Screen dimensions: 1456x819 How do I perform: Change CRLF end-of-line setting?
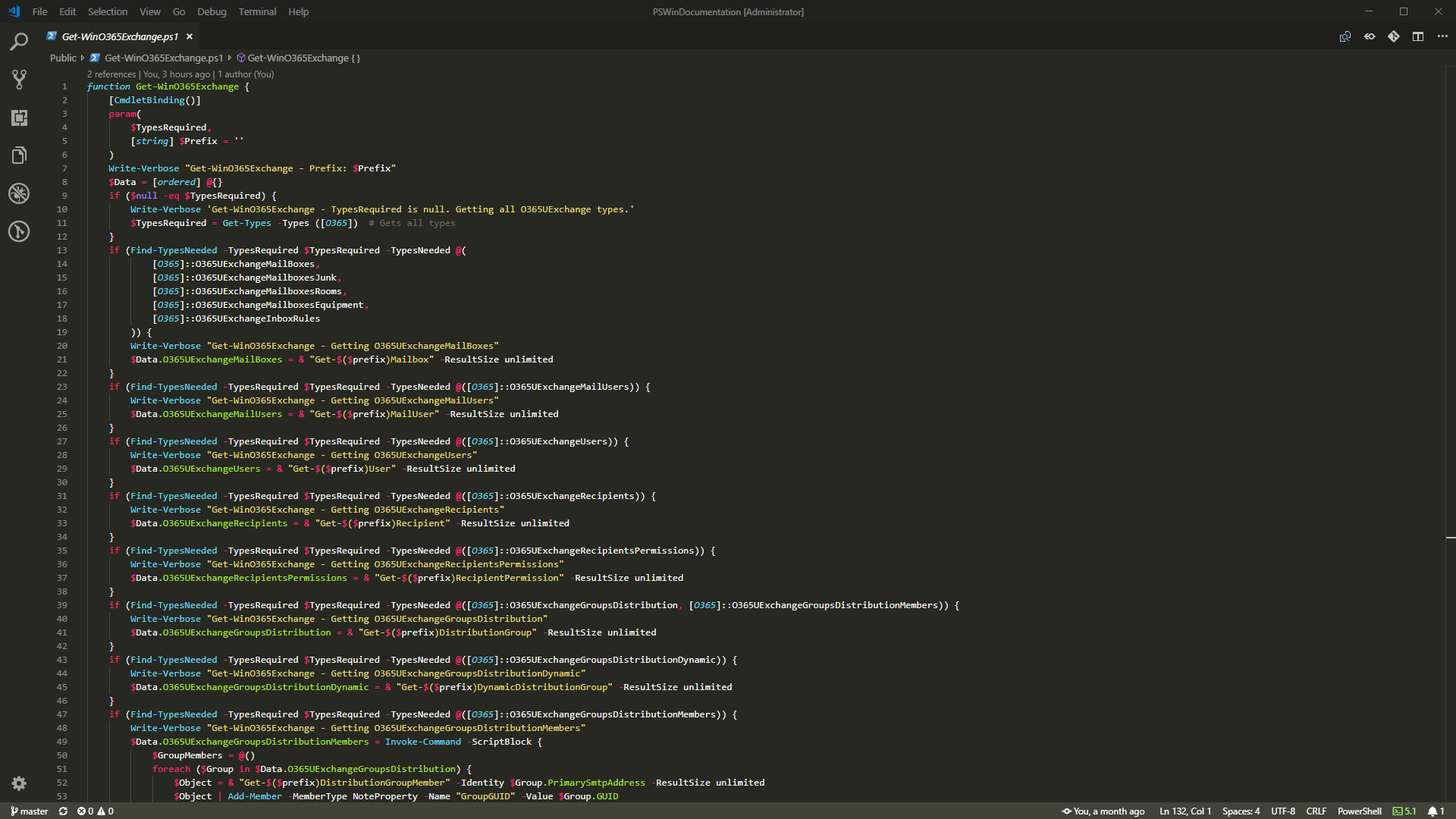click(x=1316, y=811)
